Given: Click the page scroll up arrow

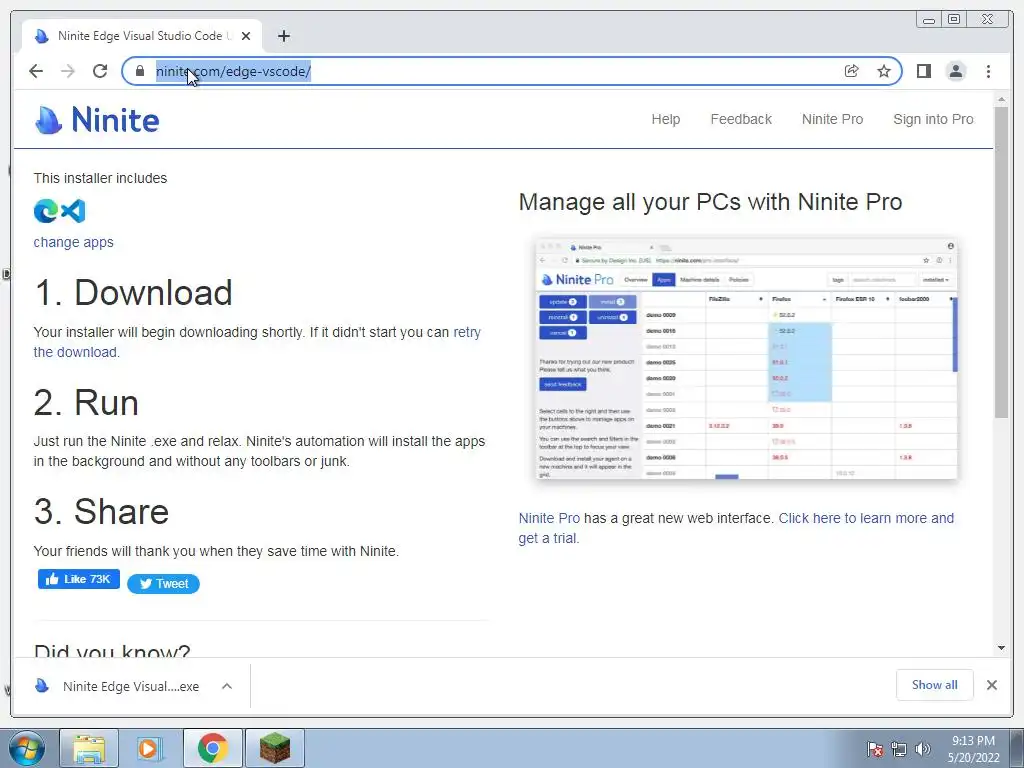Looking at the screenshot, I should (x=1001, y=99).
